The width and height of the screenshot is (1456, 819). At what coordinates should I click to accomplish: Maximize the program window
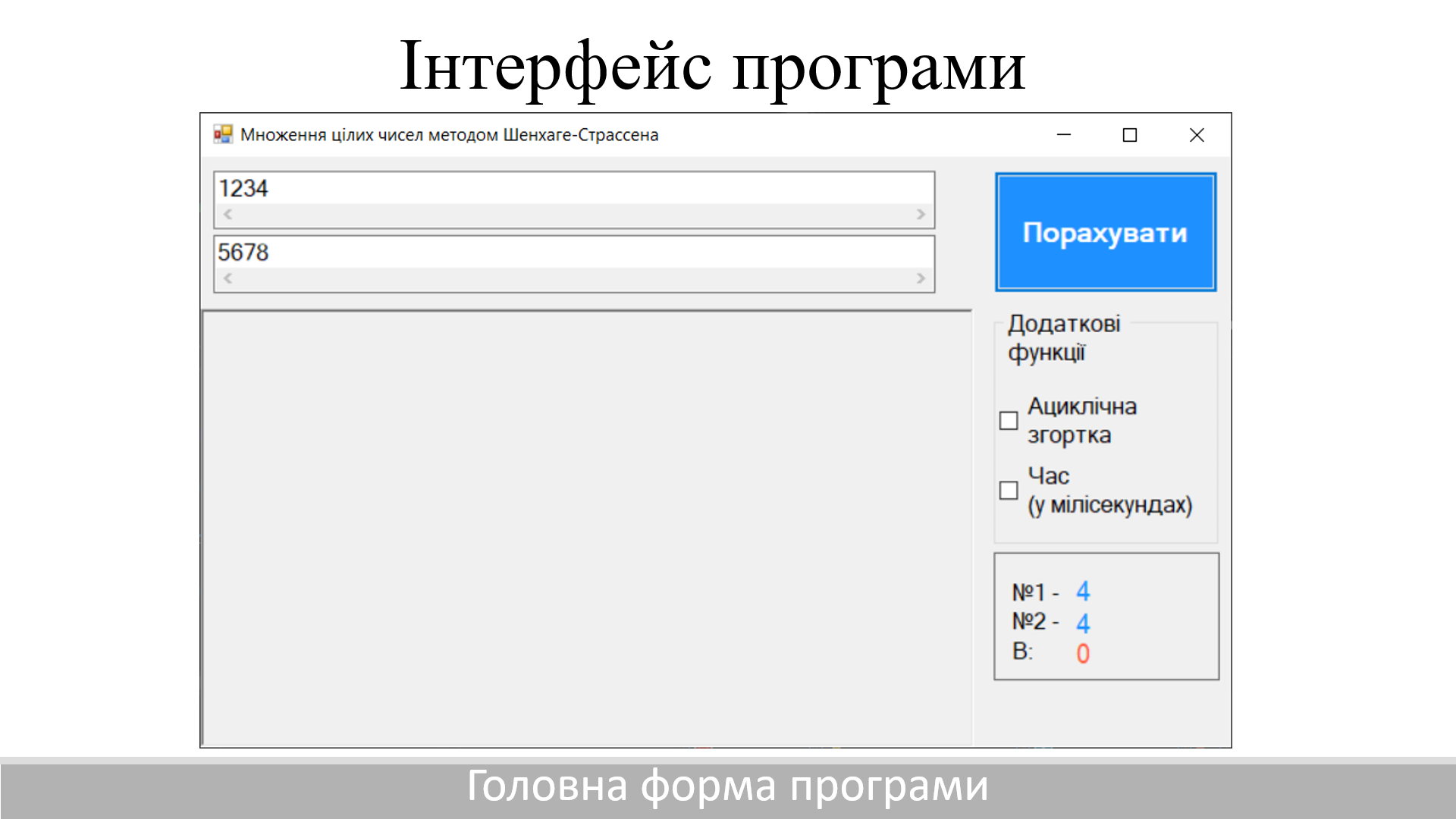click(x=1130, y=135)
